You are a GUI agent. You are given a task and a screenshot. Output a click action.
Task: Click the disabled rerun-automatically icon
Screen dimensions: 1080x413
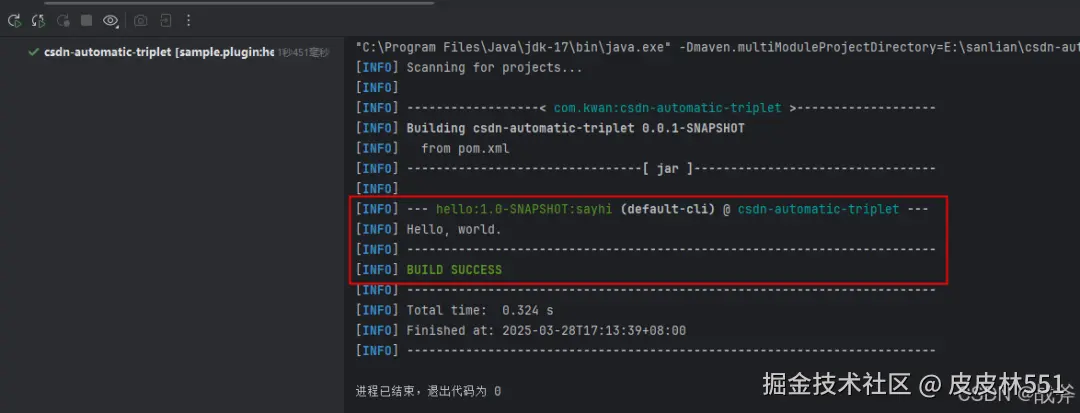tap(63, 20)
